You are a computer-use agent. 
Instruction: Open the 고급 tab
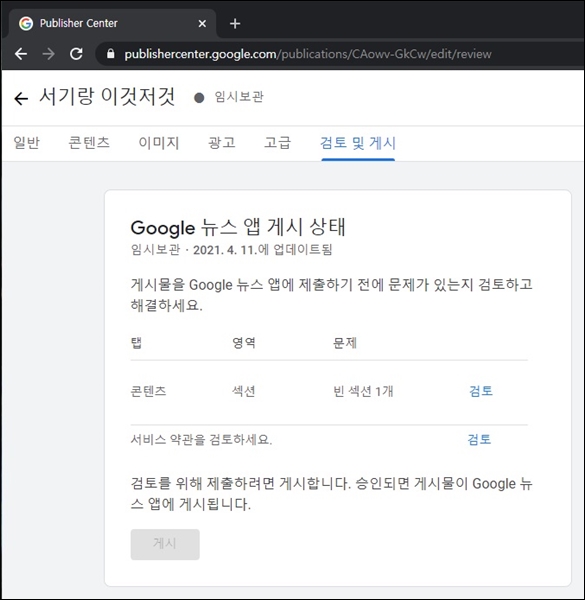tap(277, 143)
